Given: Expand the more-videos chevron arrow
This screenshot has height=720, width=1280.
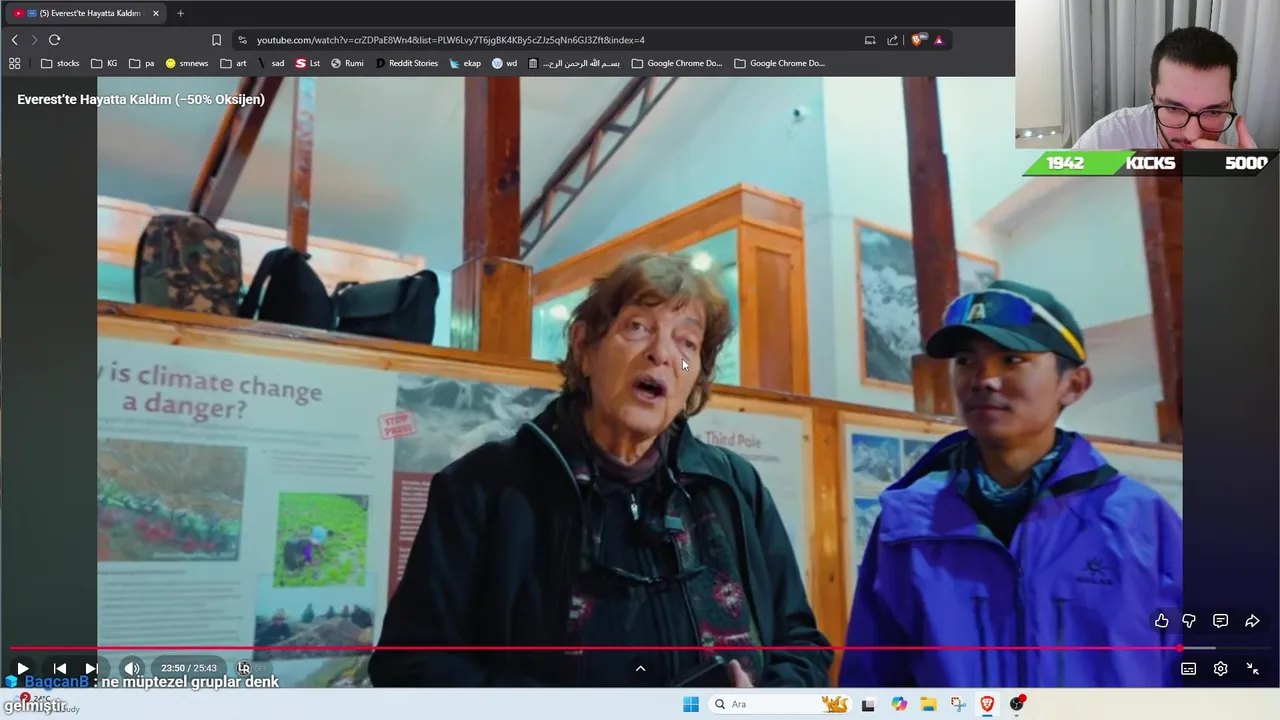Looking at the screenshot, I should coord(640,668).
